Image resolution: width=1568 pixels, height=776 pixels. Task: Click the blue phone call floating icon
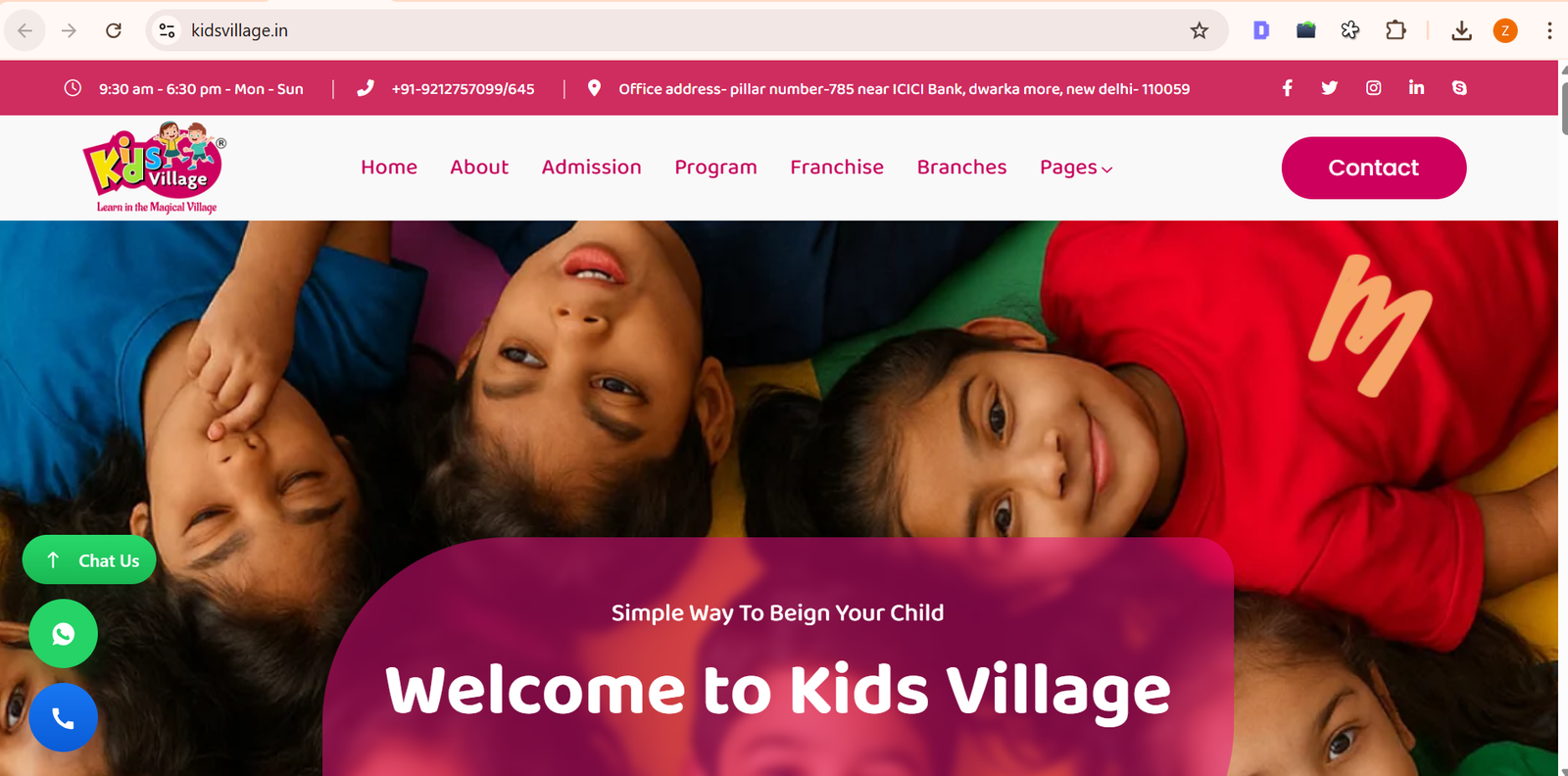(64, 718)
